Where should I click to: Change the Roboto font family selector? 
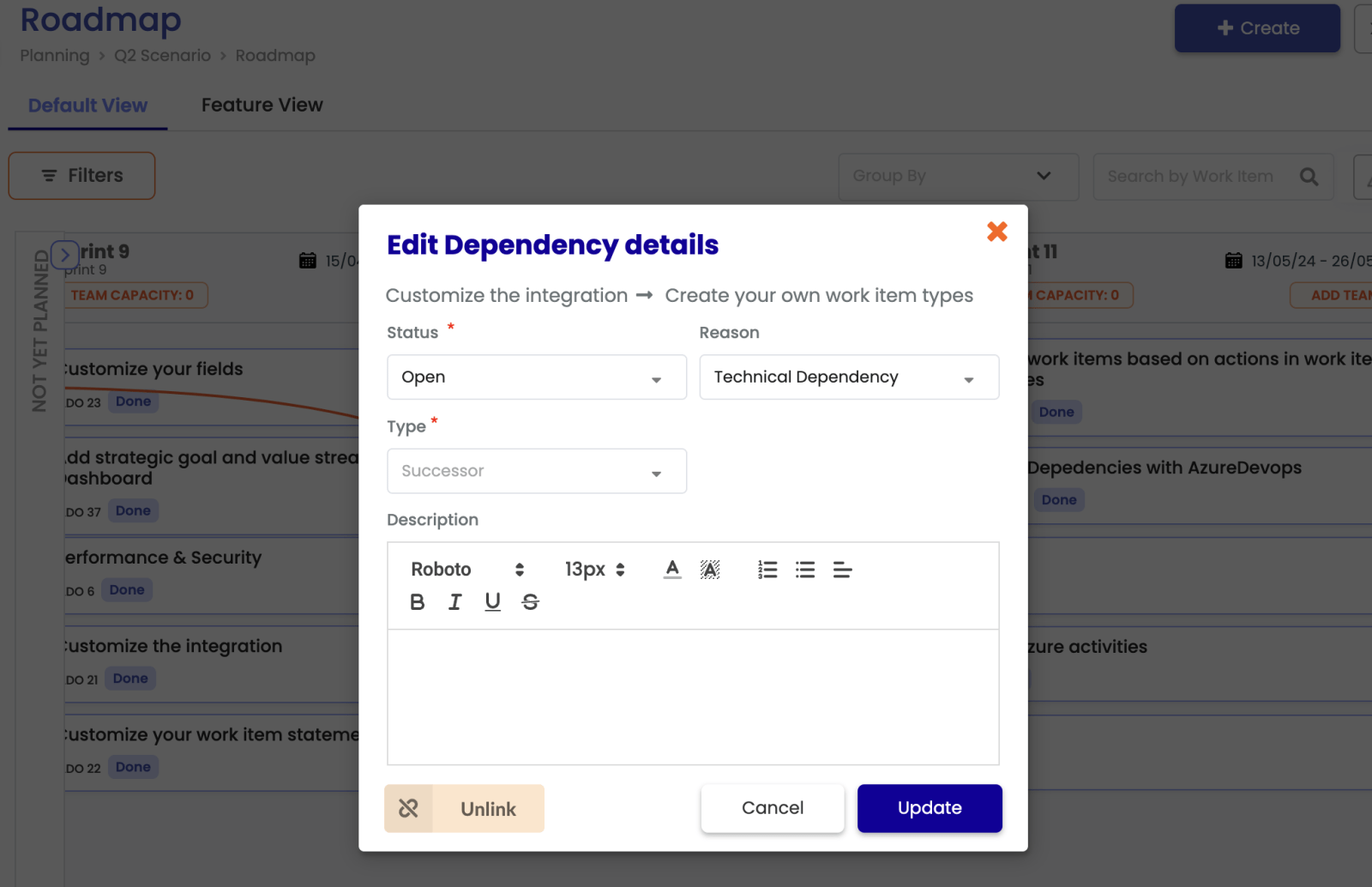tap(467, 570)
